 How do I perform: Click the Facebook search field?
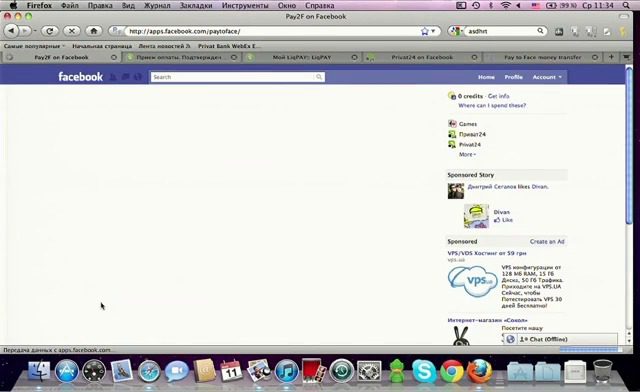pos(233,77)
